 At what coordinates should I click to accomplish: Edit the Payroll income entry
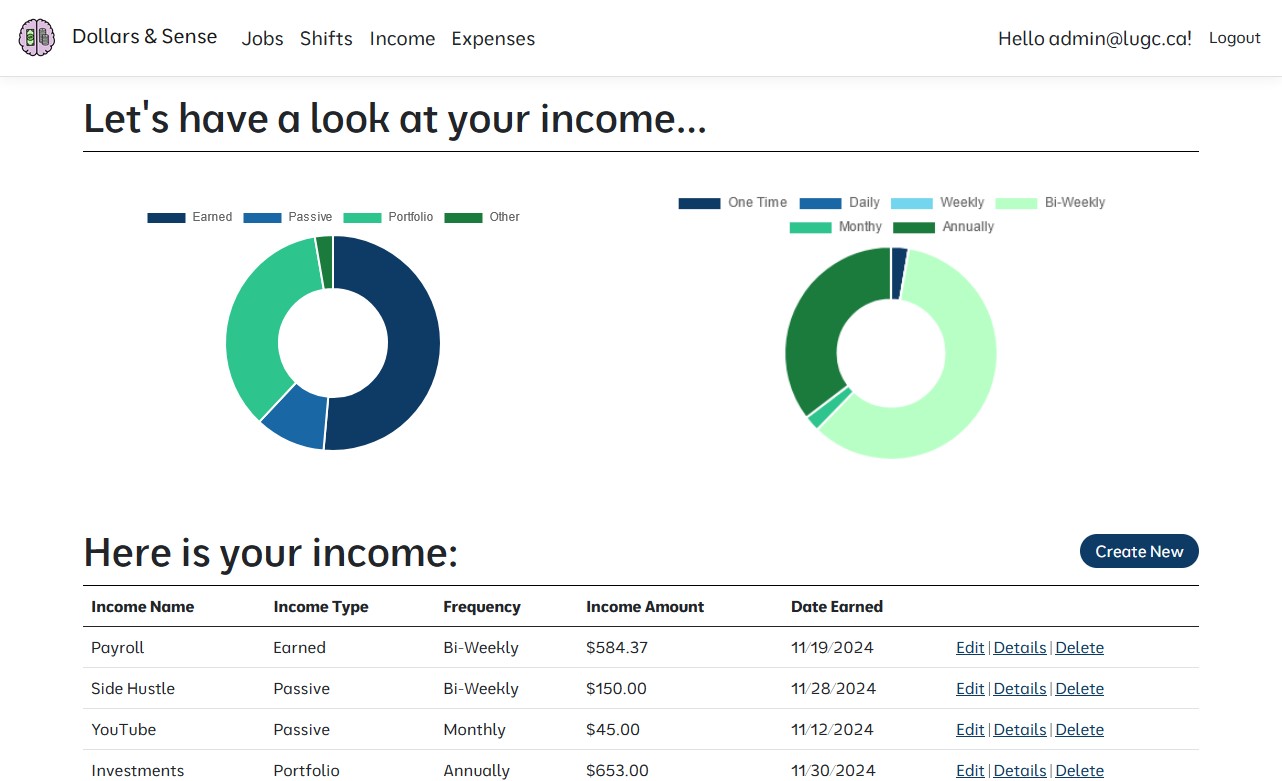point(969,647)
